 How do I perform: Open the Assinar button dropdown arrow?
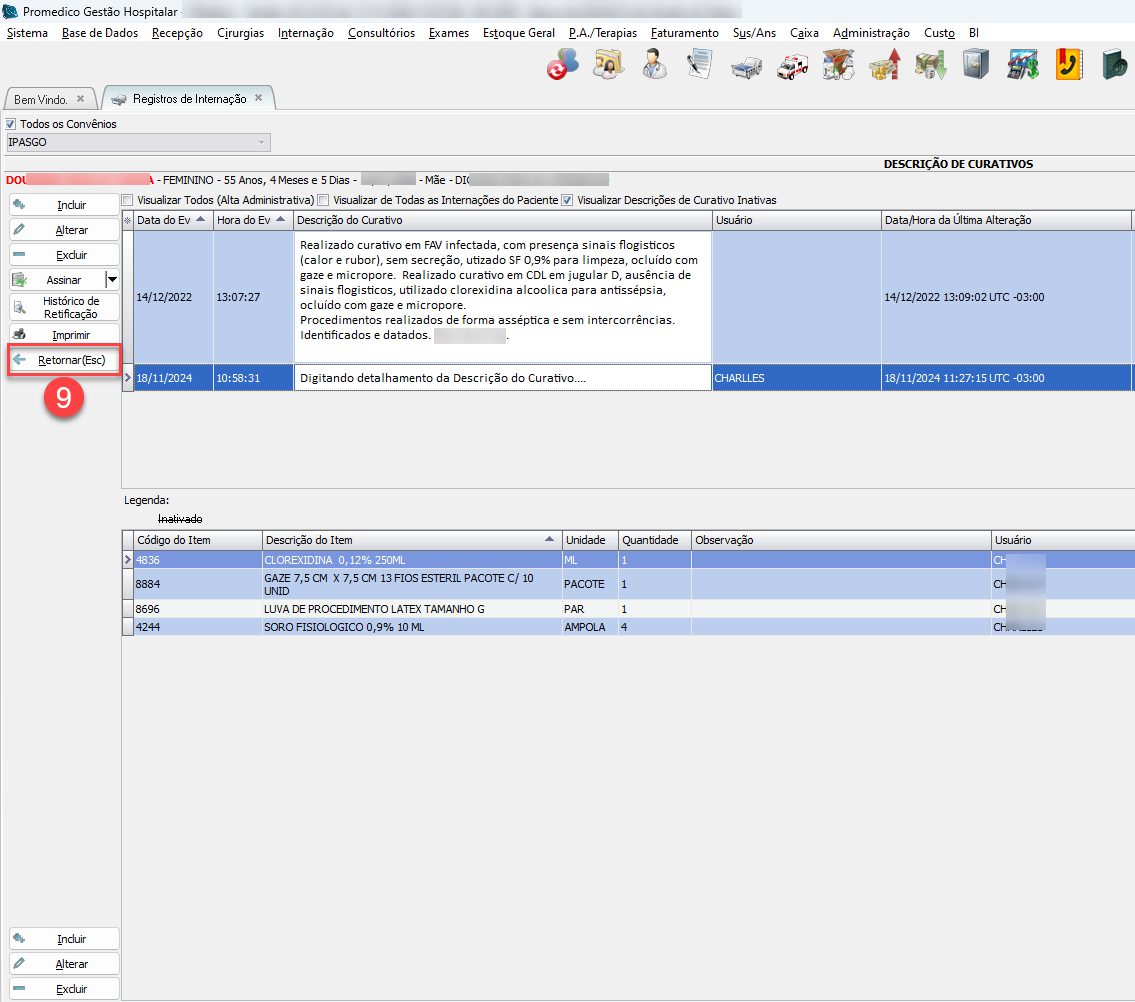click(112, 280)
